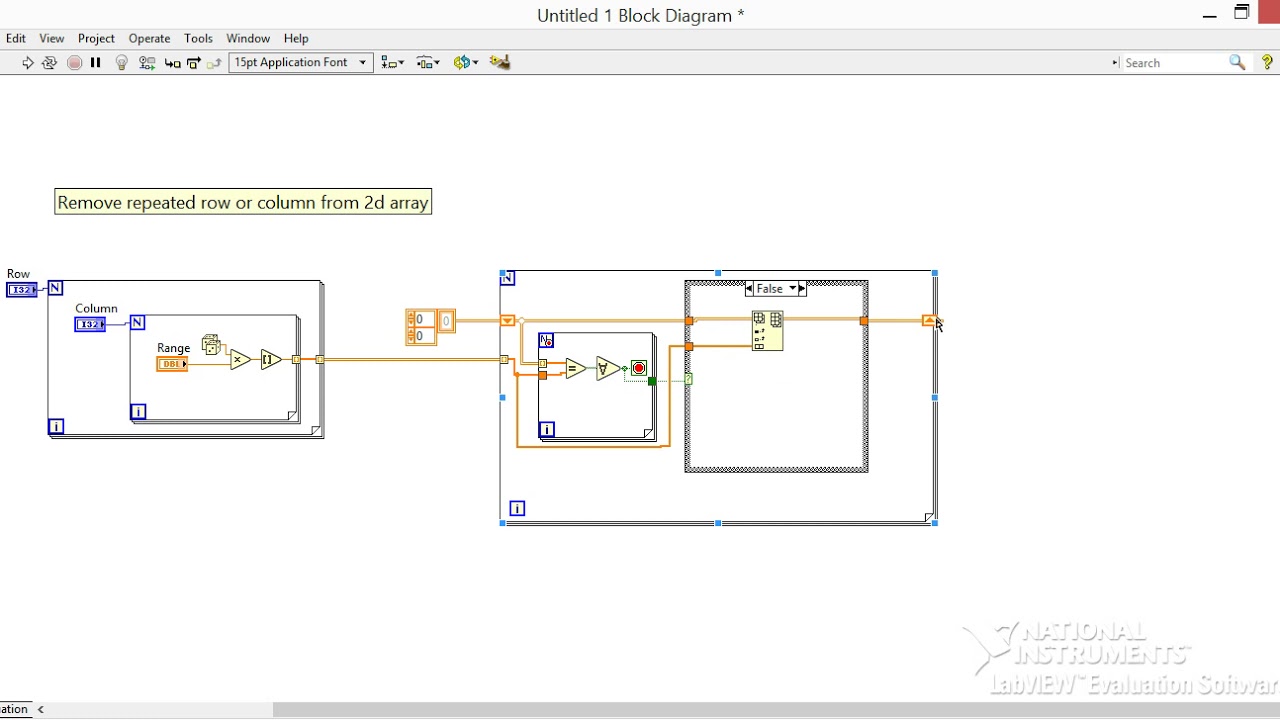The width and height of the screenshot is (1280, 720).
Task: Open the 15pt Application Font dropdown
Action: pos(301,62)
